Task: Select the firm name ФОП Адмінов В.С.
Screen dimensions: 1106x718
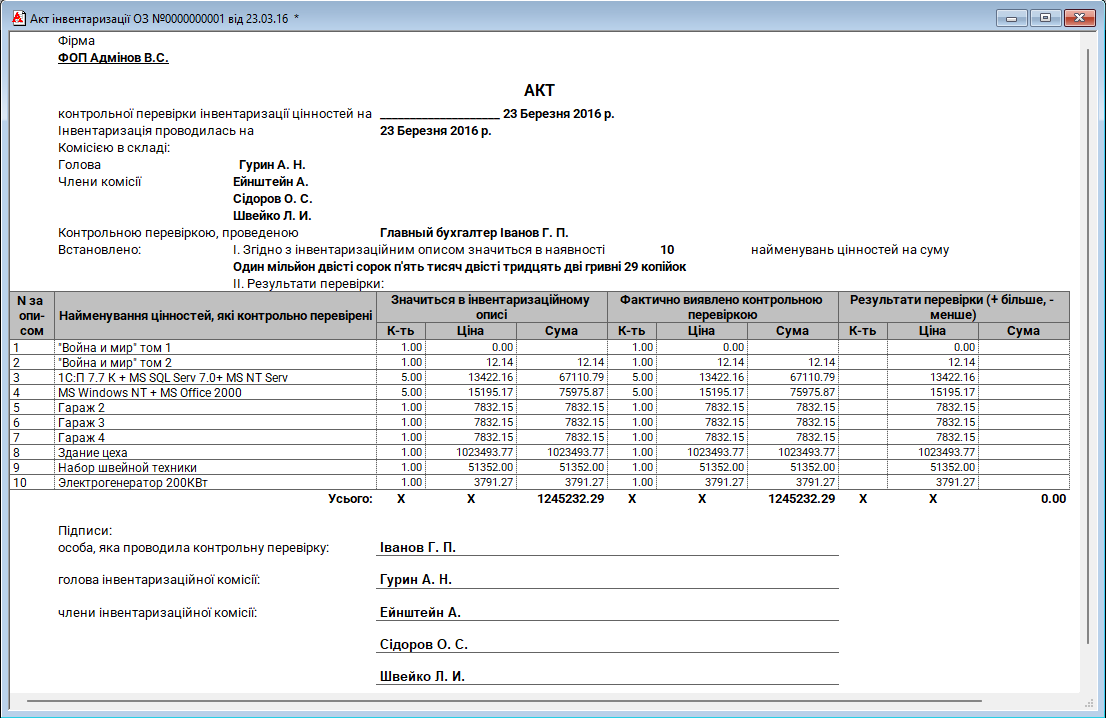Action: [113, 58]
